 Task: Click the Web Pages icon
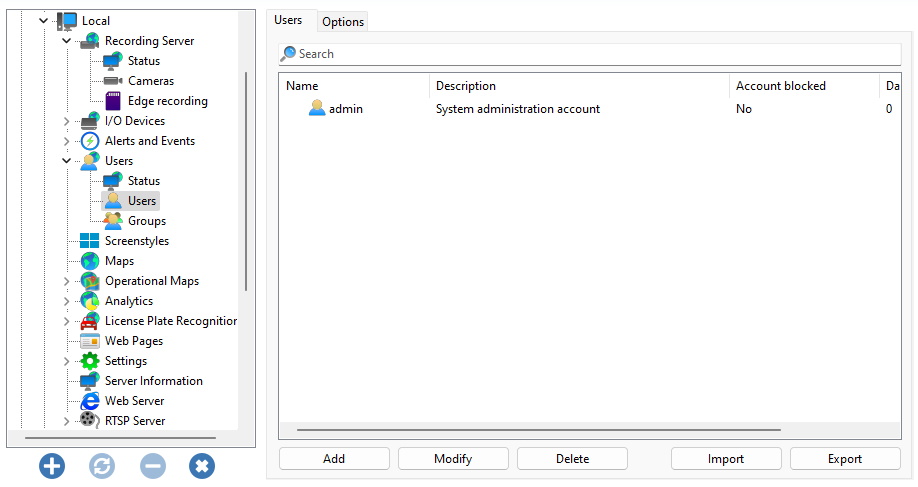[90, 341]
